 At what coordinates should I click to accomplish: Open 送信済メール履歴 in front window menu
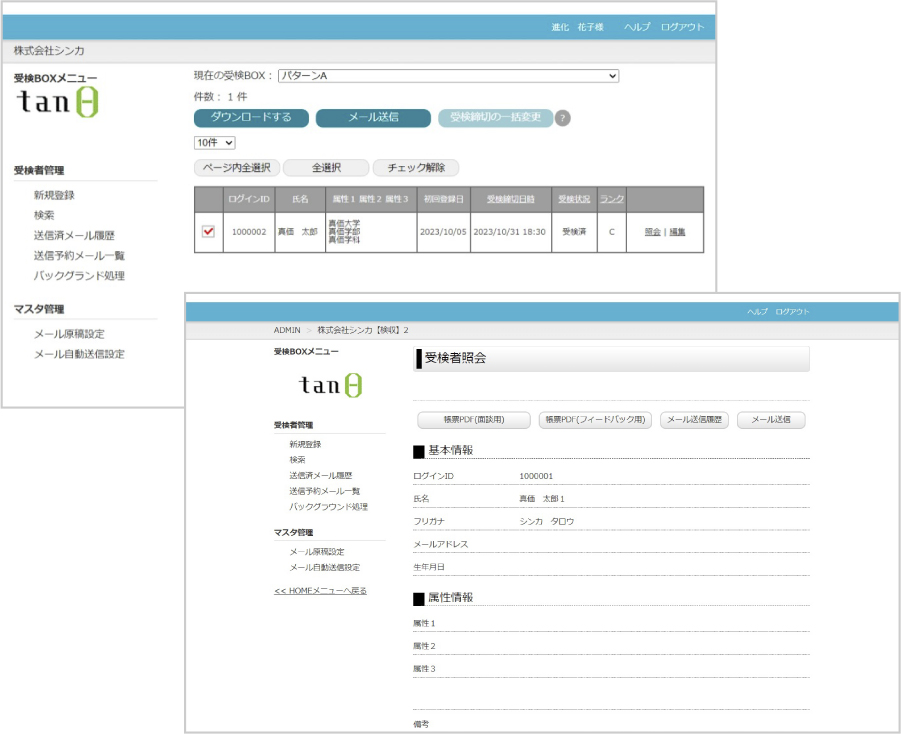pyautogui.click(x=321, y=475)
